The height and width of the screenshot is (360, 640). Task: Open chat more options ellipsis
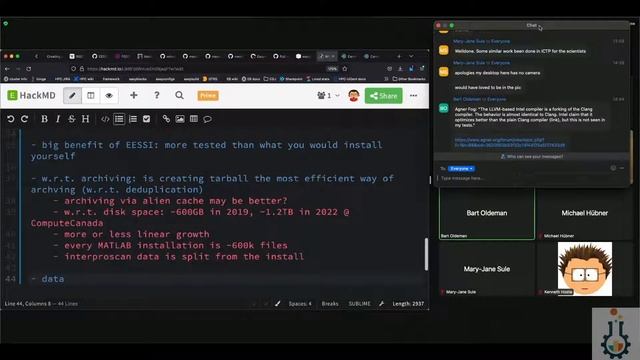point(622,168)
